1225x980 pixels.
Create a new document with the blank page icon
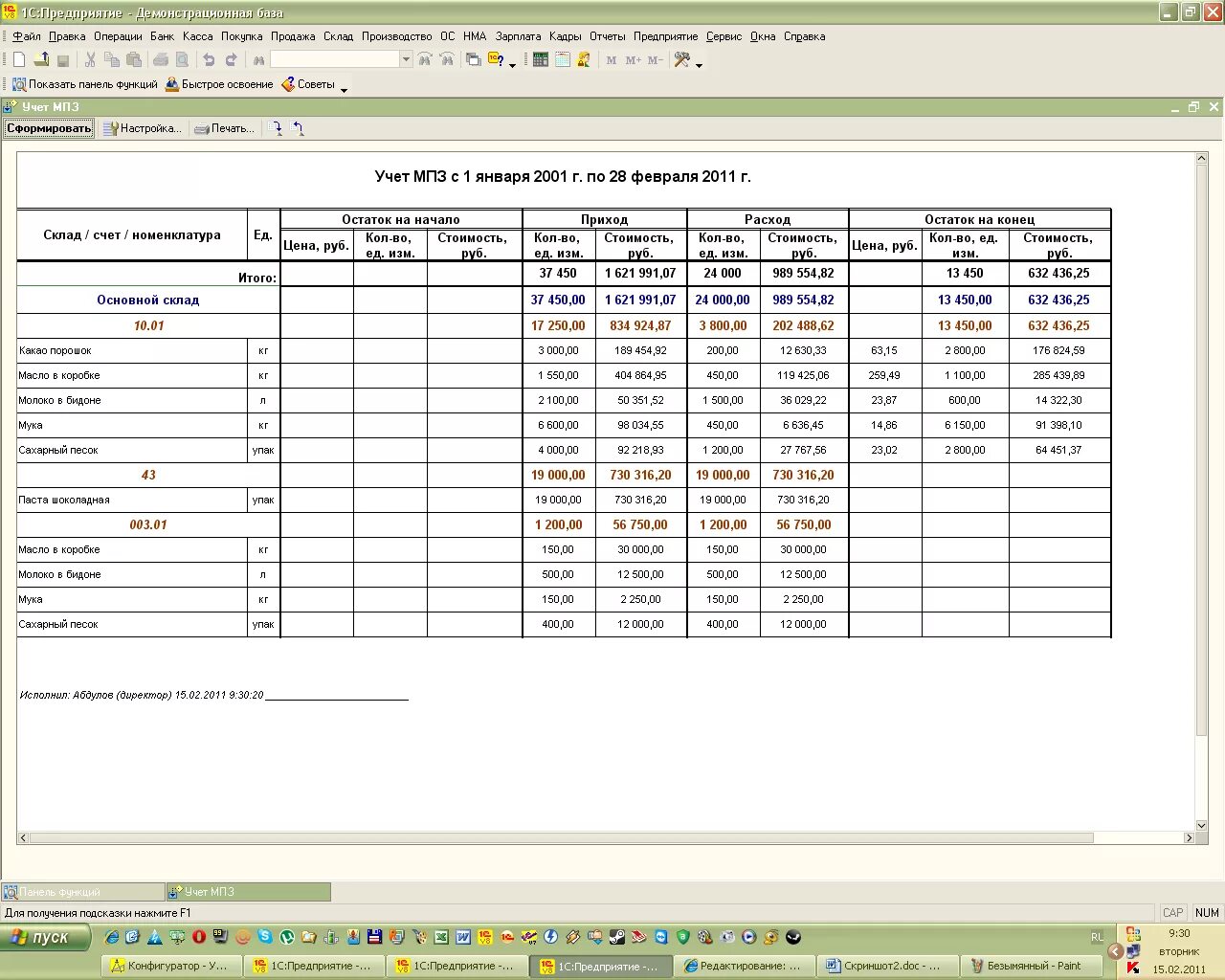(x=19, y=59)
